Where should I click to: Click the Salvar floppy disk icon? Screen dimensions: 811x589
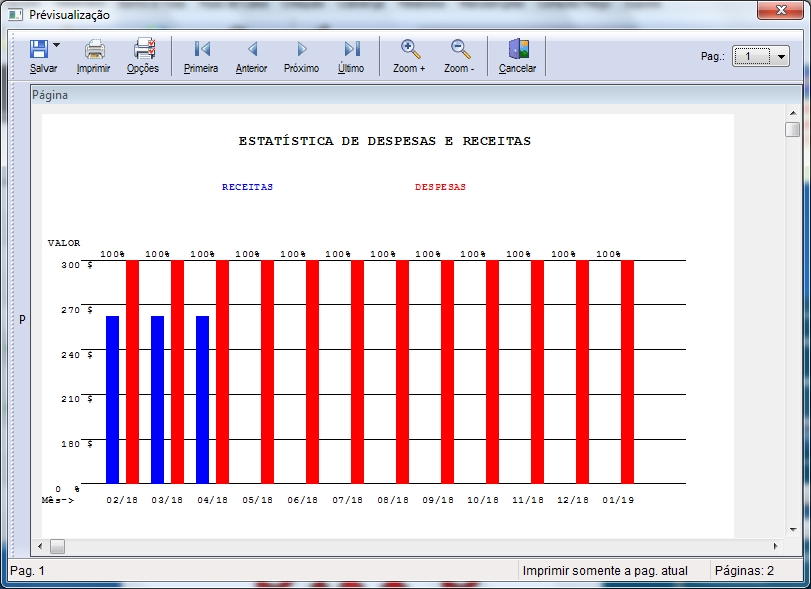[39, 49]
